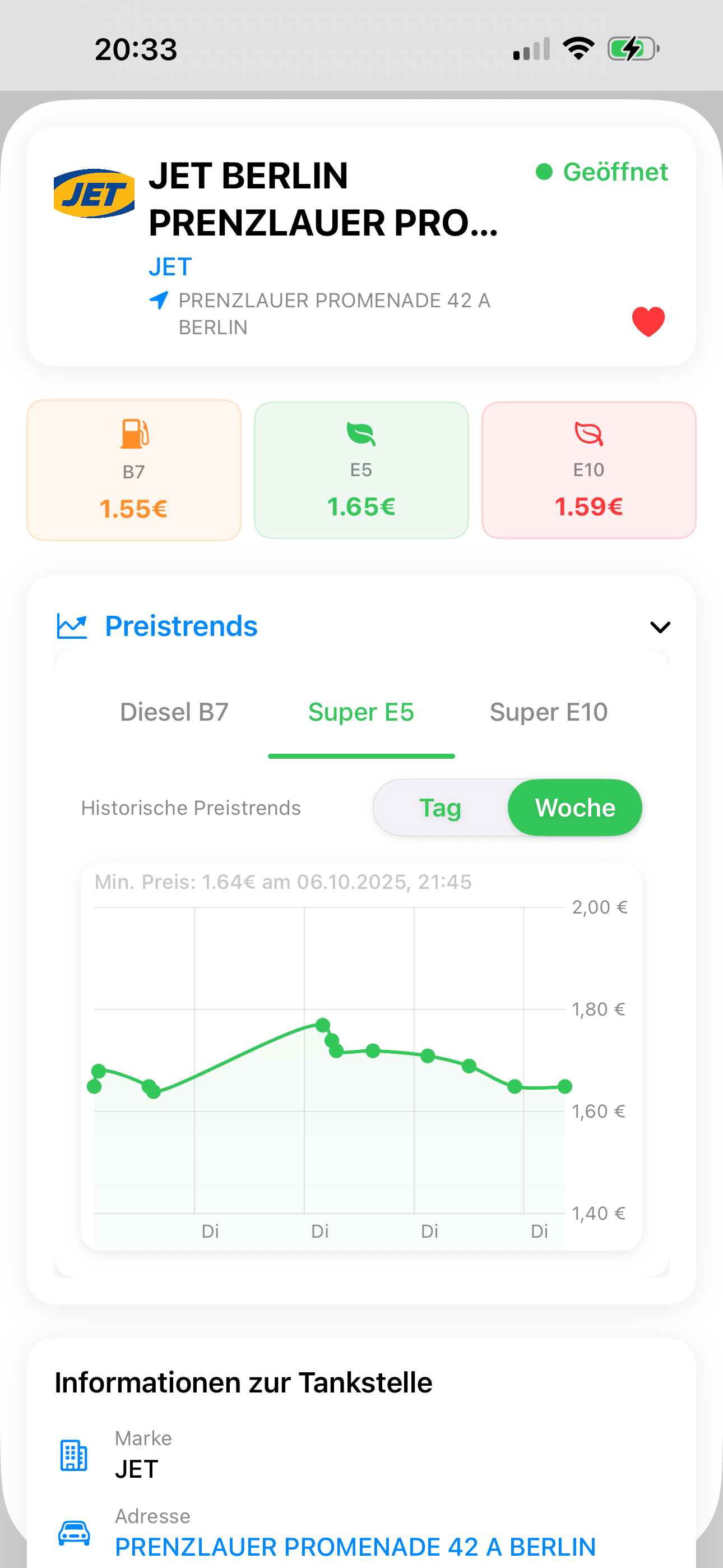
Task: Tap the blue car icon beside Adresse
Action: 73,1532
